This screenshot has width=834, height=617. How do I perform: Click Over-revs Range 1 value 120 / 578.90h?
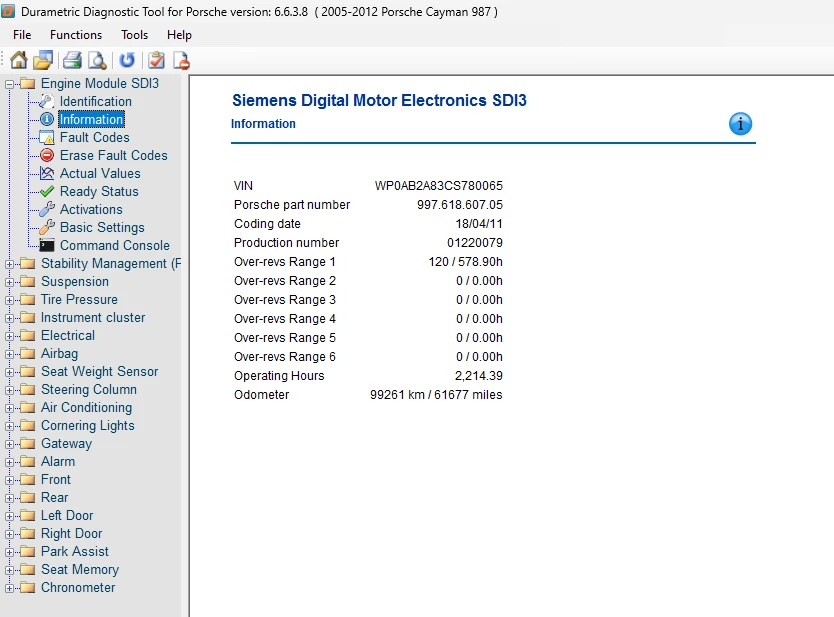[x=465, y=262]
